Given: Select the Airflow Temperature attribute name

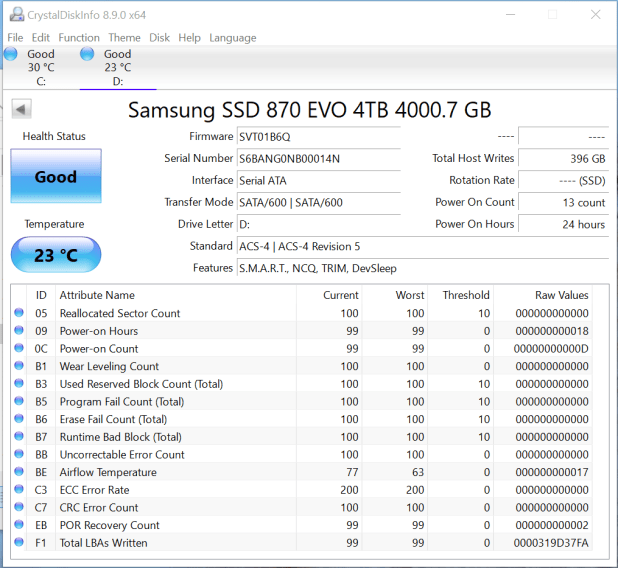Looking at the screenshot, I should coord(108,472).
